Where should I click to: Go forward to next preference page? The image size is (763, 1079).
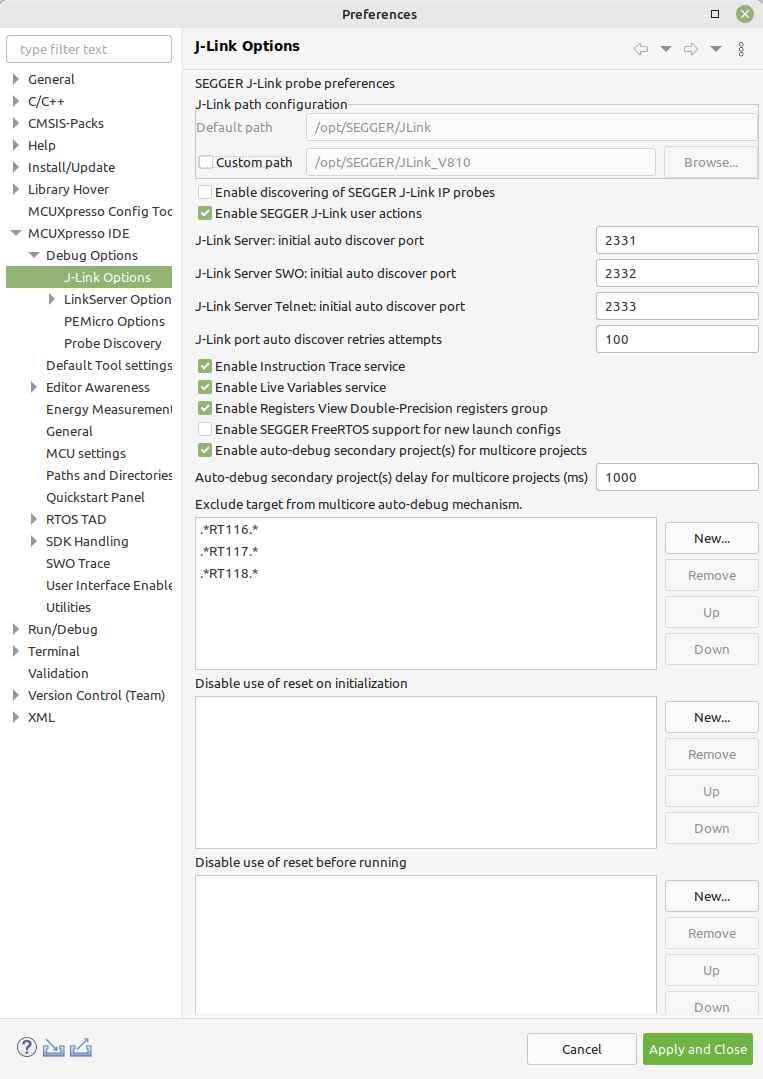(691, 49)
